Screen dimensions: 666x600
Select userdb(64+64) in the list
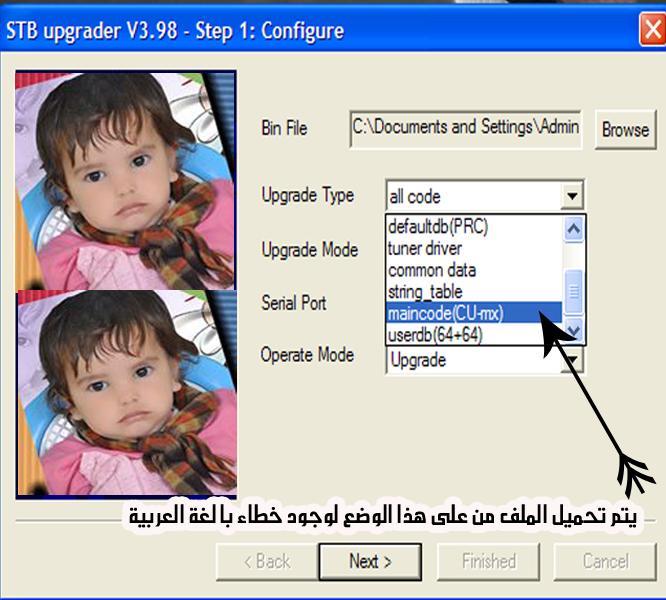click(474, 335)
